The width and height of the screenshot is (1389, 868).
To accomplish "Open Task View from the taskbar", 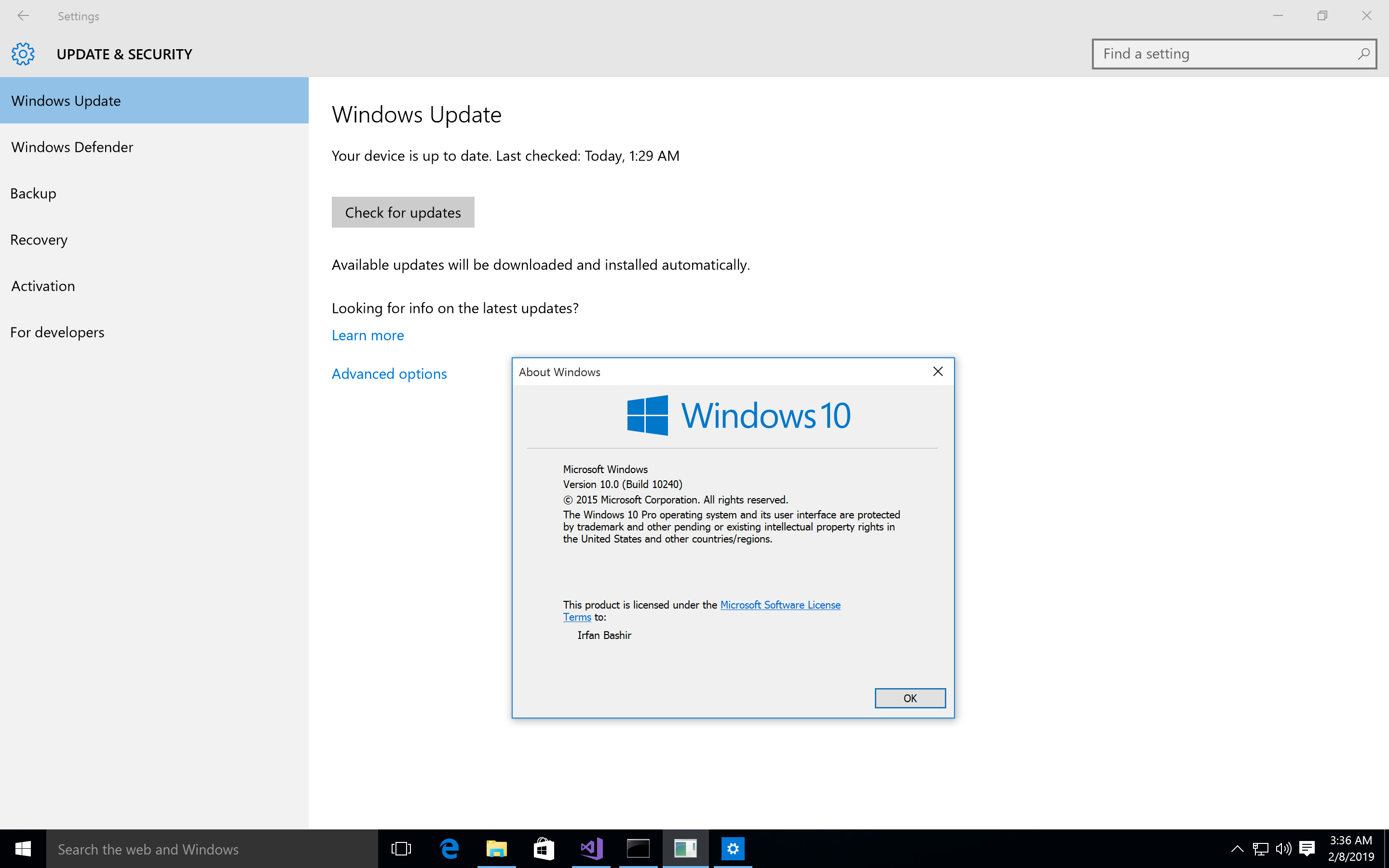I will click(401, 849).
